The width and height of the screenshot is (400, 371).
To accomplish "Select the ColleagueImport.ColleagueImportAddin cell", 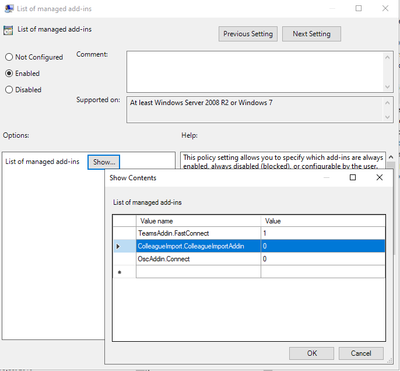I will tap(198, 246).
